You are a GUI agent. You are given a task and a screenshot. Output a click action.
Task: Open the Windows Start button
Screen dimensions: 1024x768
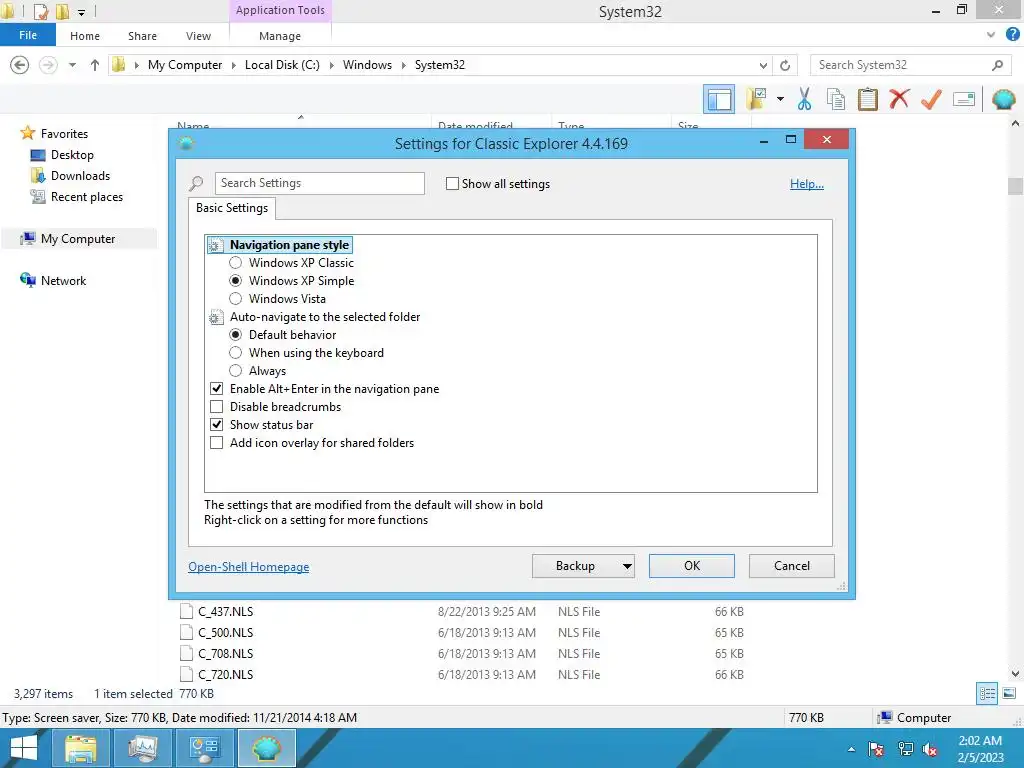(x=24, y=748)
